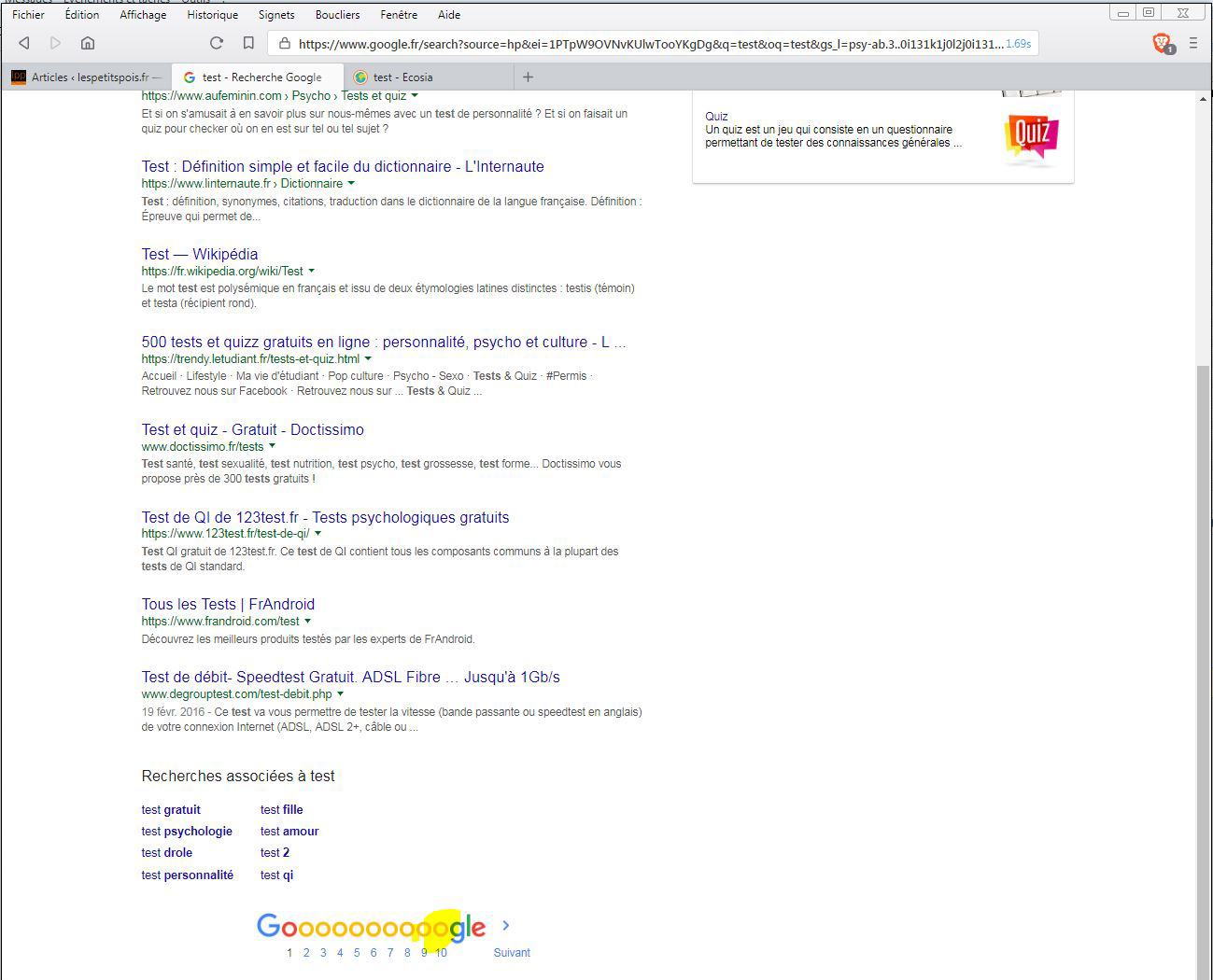1213x980 pixels.
Task: Go to results page 4
Action: pyautogui.click(x=340, y=953)
